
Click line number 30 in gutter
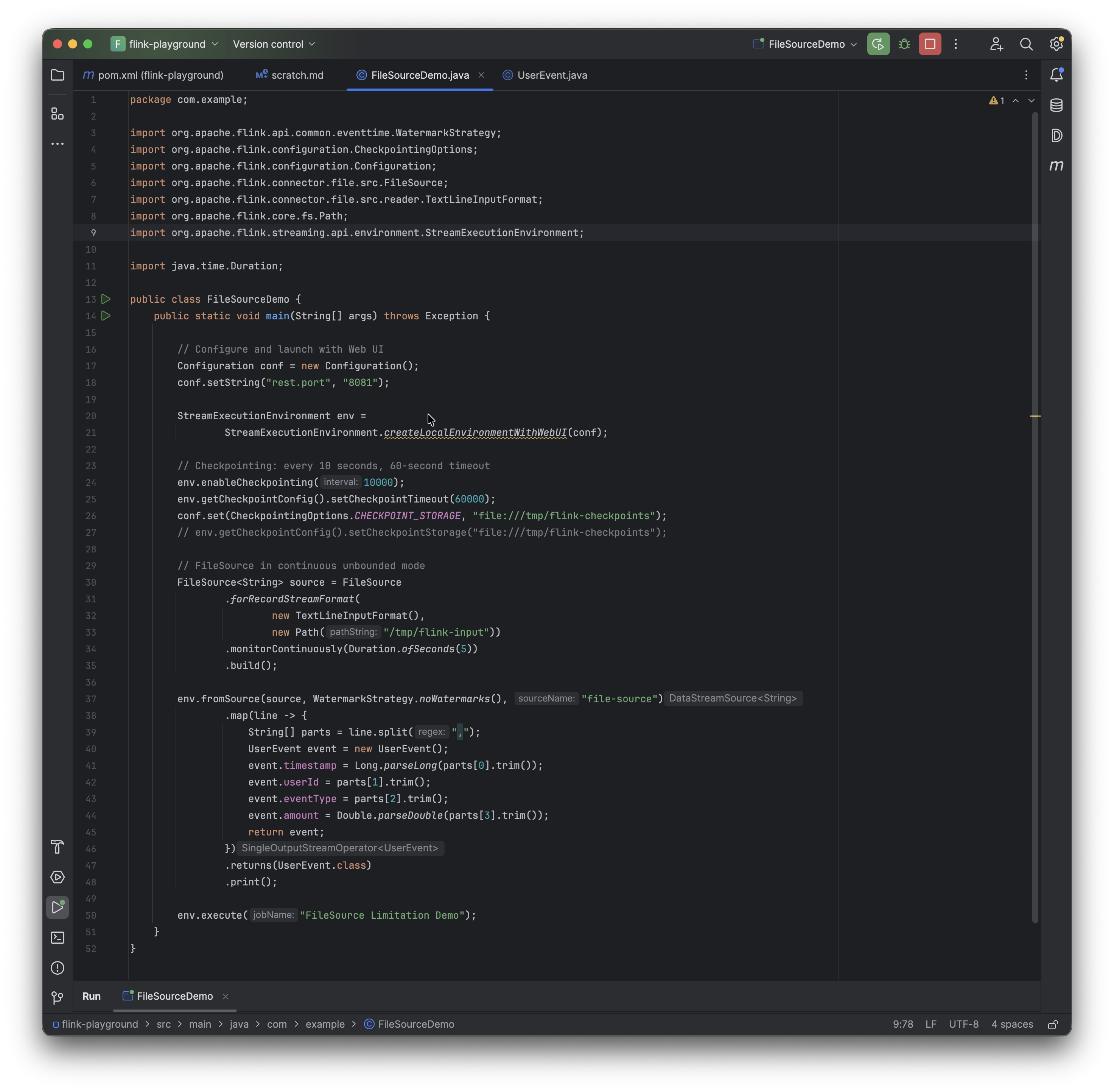[91, 582]
